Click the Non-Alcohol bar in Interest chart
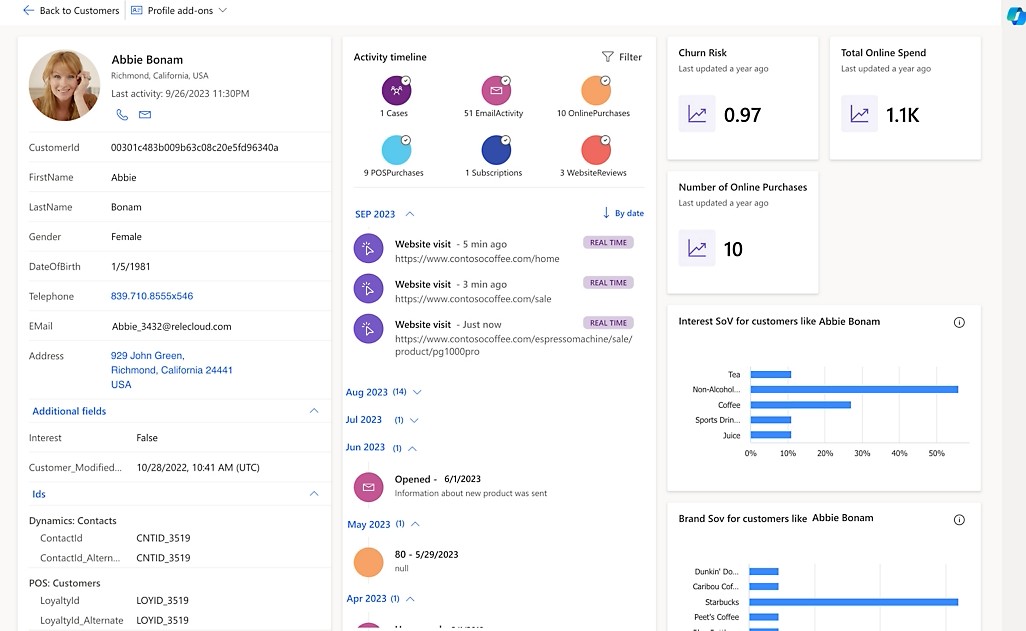 (853, 389)
